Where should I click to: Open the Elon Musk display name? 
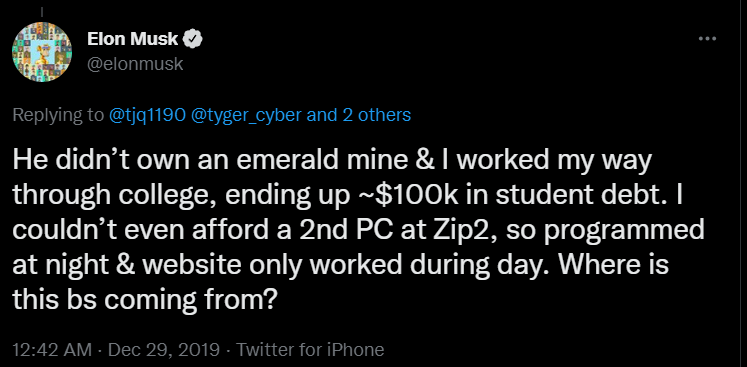[132, 39]
